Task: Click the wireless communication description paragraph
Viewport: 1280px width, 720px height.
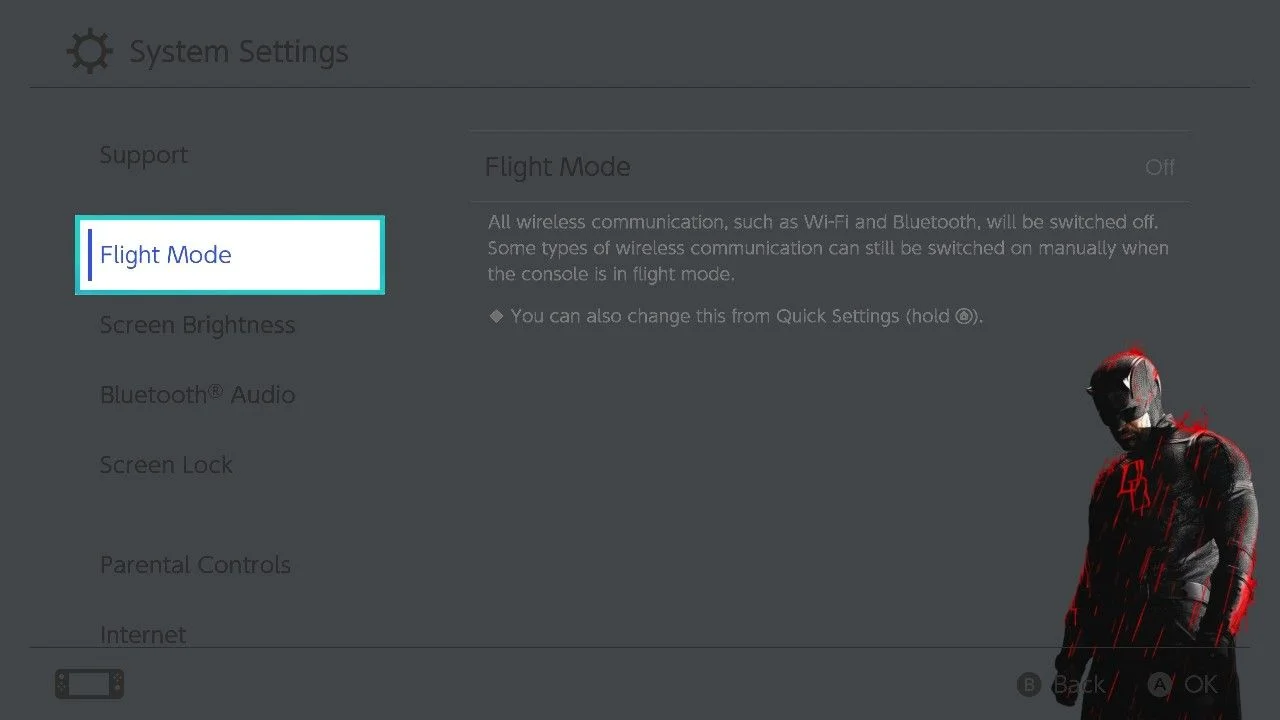Action: (828, 248)
